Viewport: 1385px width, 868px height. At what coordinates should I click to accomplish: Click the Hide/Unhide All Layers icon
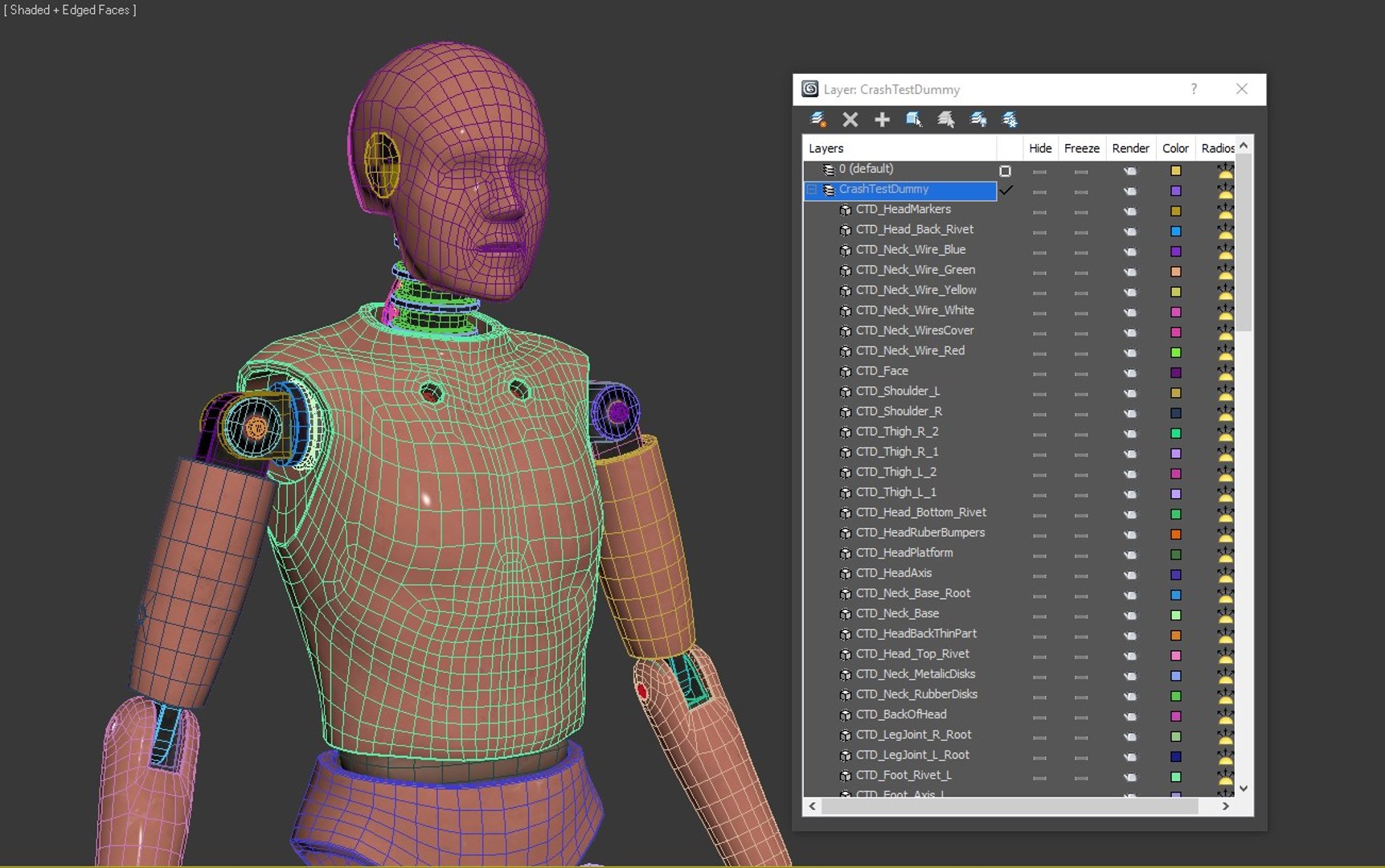pyautogui.click(x=978, y=120)
